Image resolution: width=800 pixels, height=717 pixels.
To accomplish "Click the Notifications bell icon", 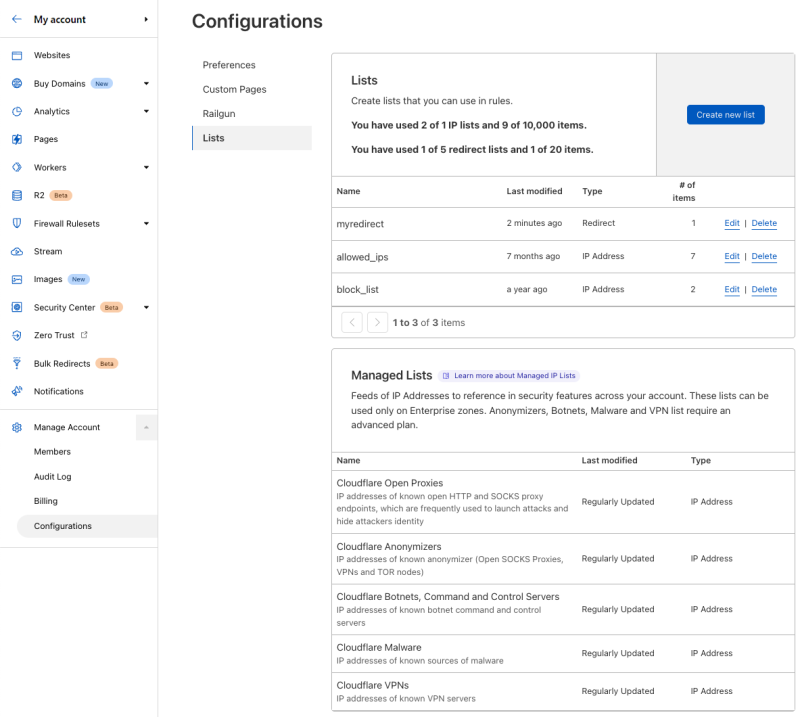I will pos(15,391).
